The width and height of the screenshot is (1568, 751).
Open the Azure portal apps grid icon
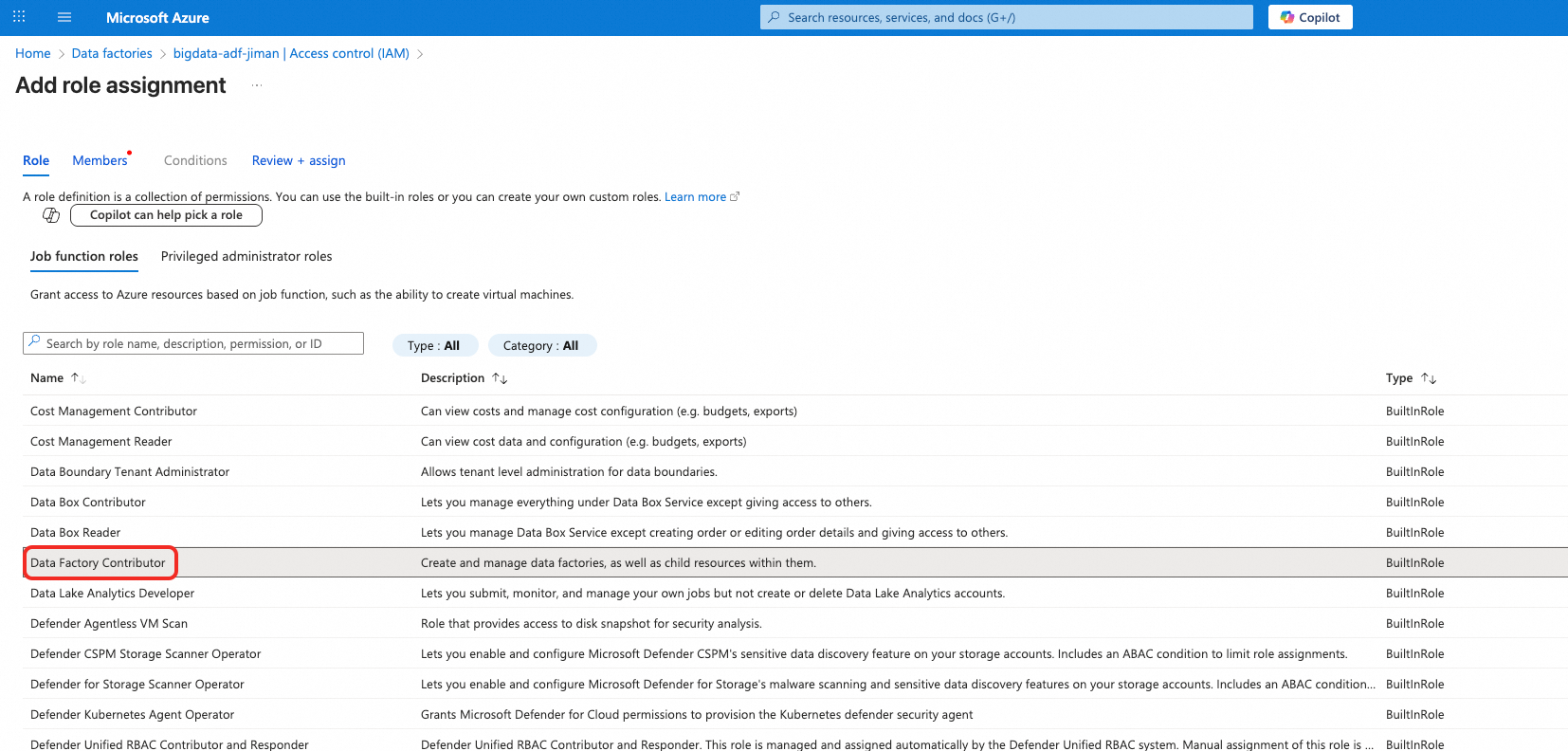tap(19, 17)
